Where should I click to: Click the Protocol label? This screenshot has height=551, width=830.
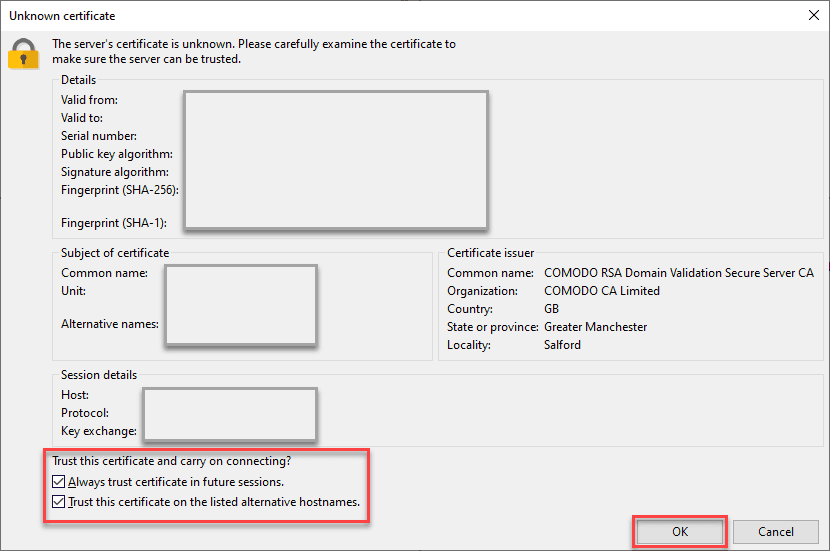point(85,413)
